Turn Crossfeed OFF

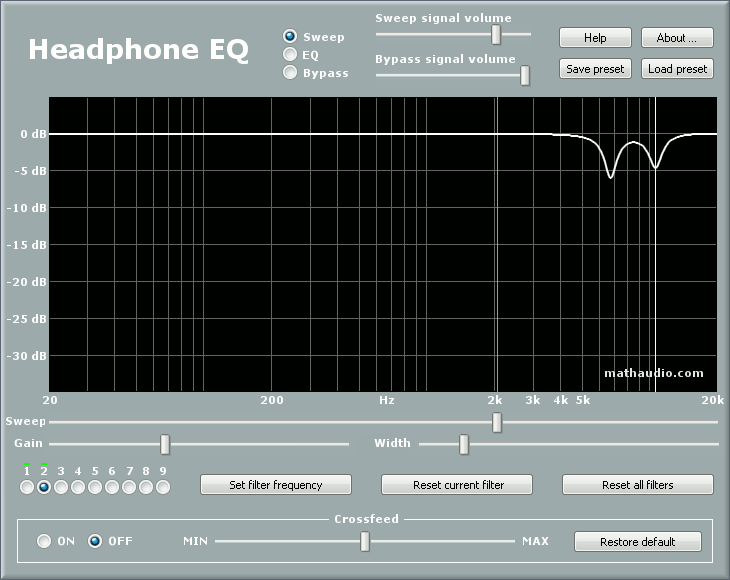click(x=95, y=541)
